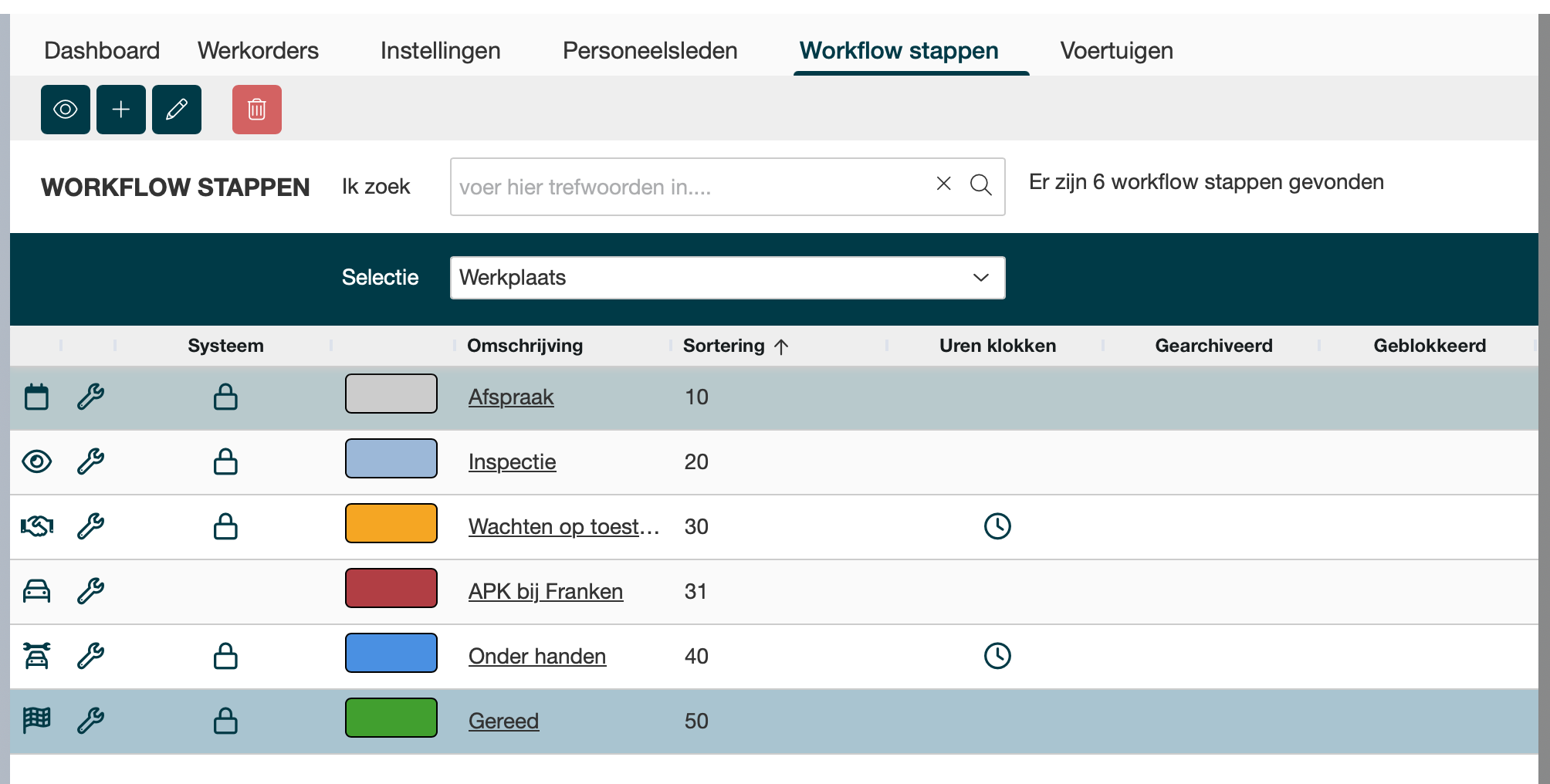Image resolution: width=1550 pixels, height=784 pixels.
Task: Click the pencil edit button in toolbar
Action: pos(177,110)
